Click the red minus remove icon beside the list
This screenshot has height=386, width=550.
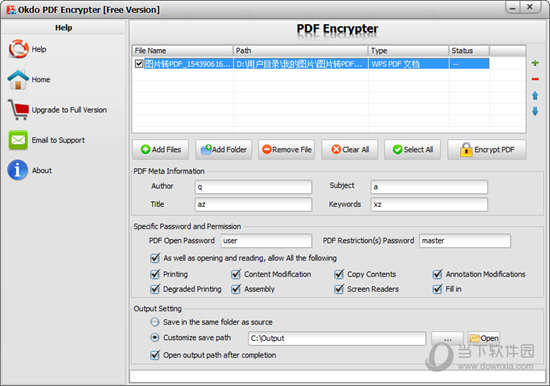point(535,79)
